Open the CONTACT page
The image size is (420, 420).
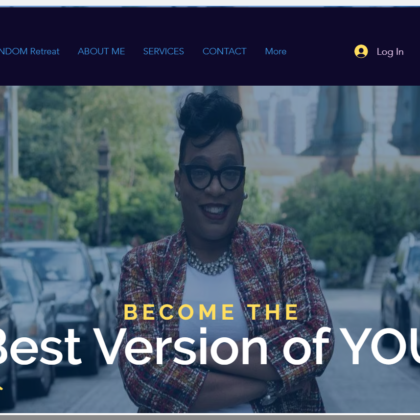224,51
